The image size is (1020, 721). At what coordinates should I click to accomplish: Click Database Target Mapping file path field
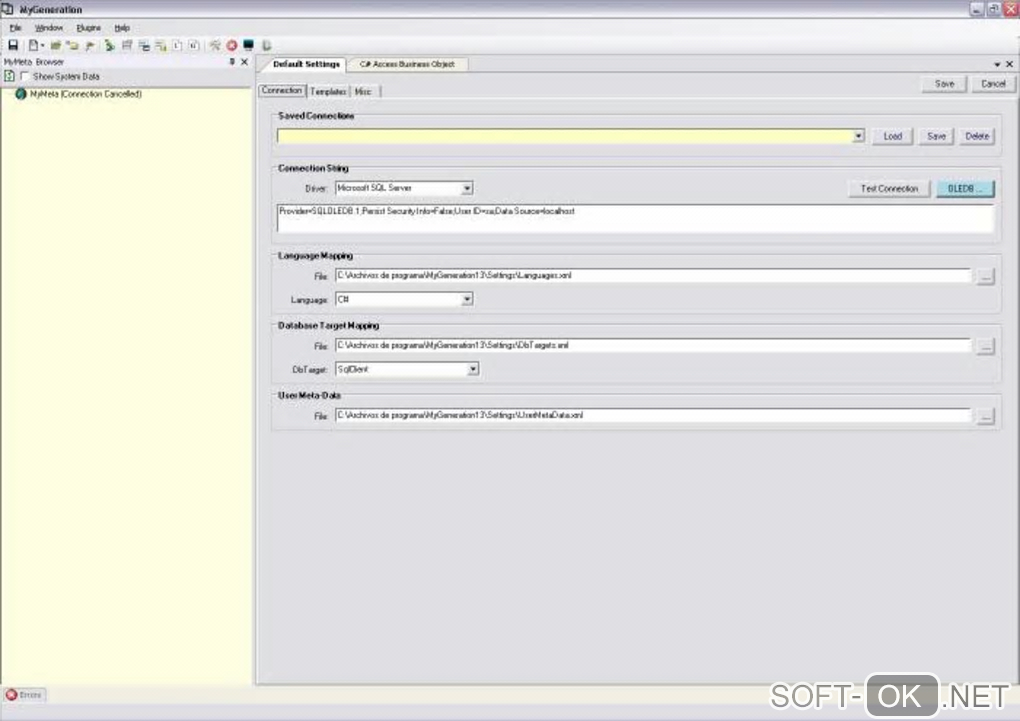pos(653,345)
